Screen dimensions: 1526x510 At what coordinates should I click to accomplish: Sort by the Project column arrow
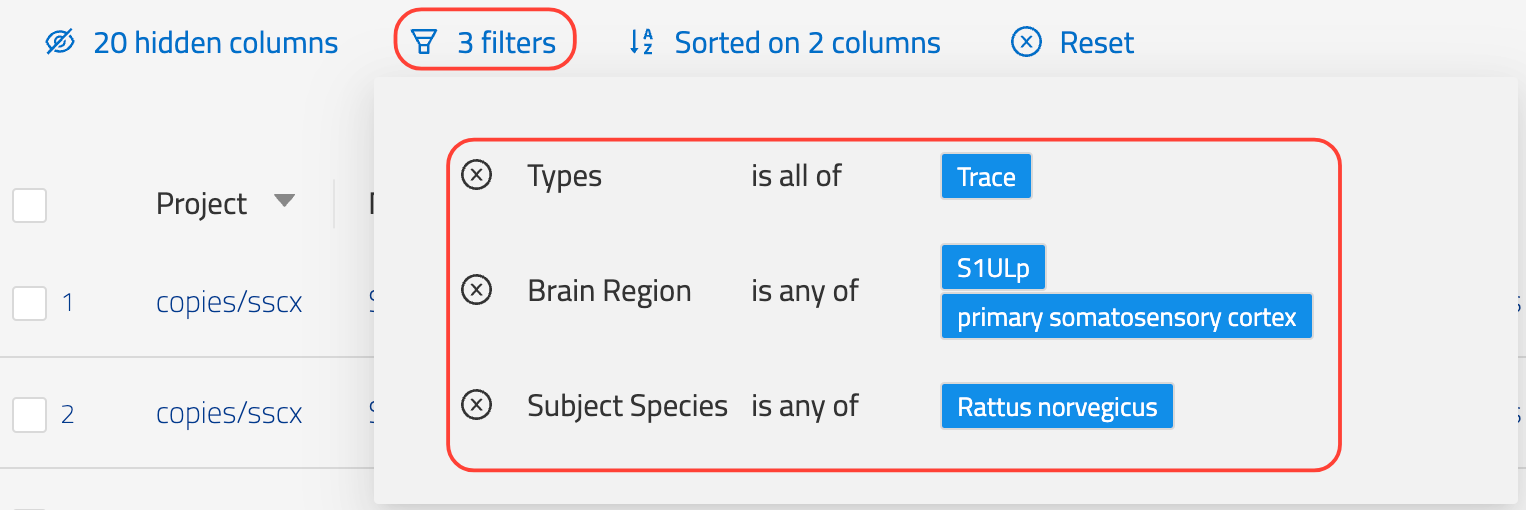[x=285, y=202]
